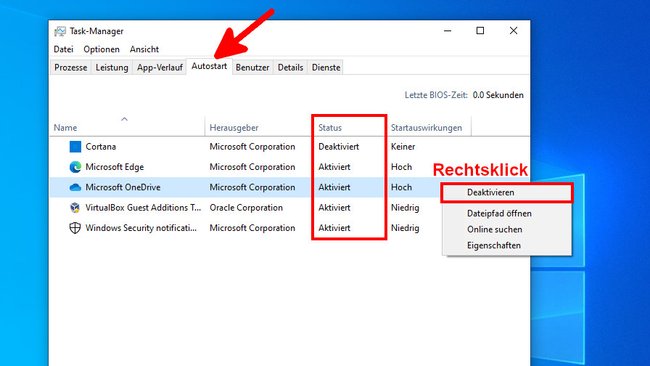Screen dimensions: 650x366
Task: Click Microsoft Edge's Microsoft Corporation publisher cell
Action: 252,167
